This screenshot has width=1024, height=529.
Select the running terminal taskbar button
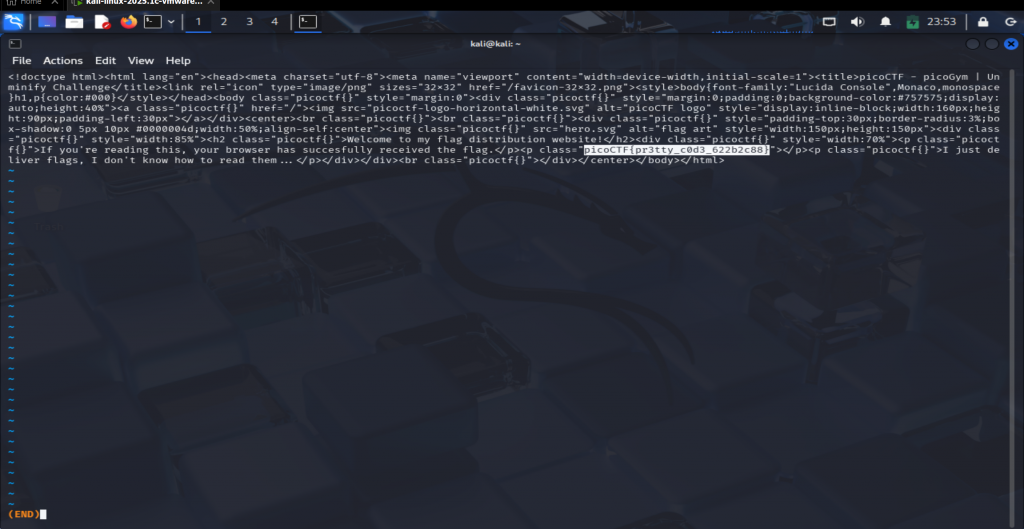308,22
